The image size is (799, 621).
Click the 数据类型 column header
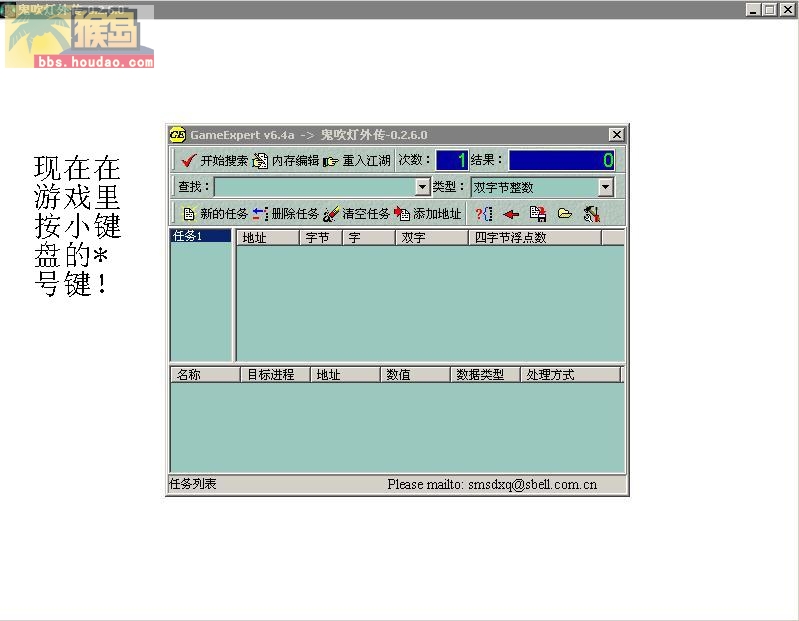pos(486,375)
